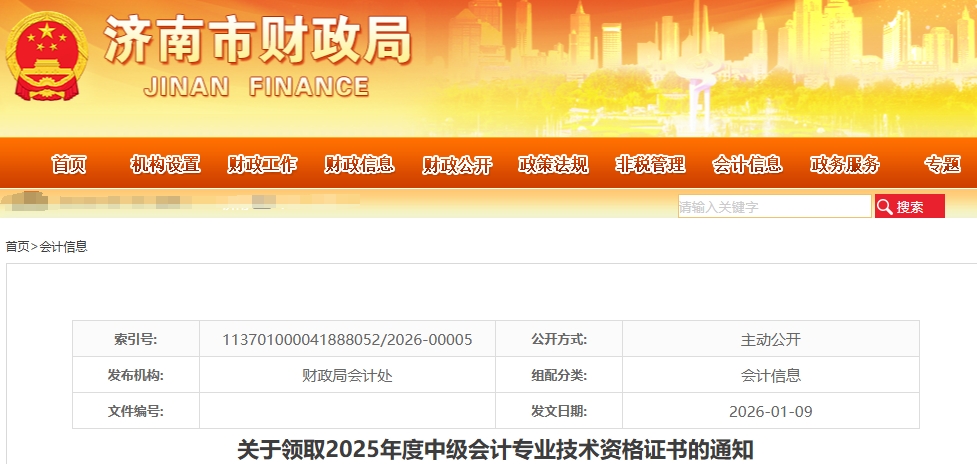The width and height of the screenshot is (977, 464).
Task: Click the JINAN FINANCE banner subtitle
Action: (256, 87)
